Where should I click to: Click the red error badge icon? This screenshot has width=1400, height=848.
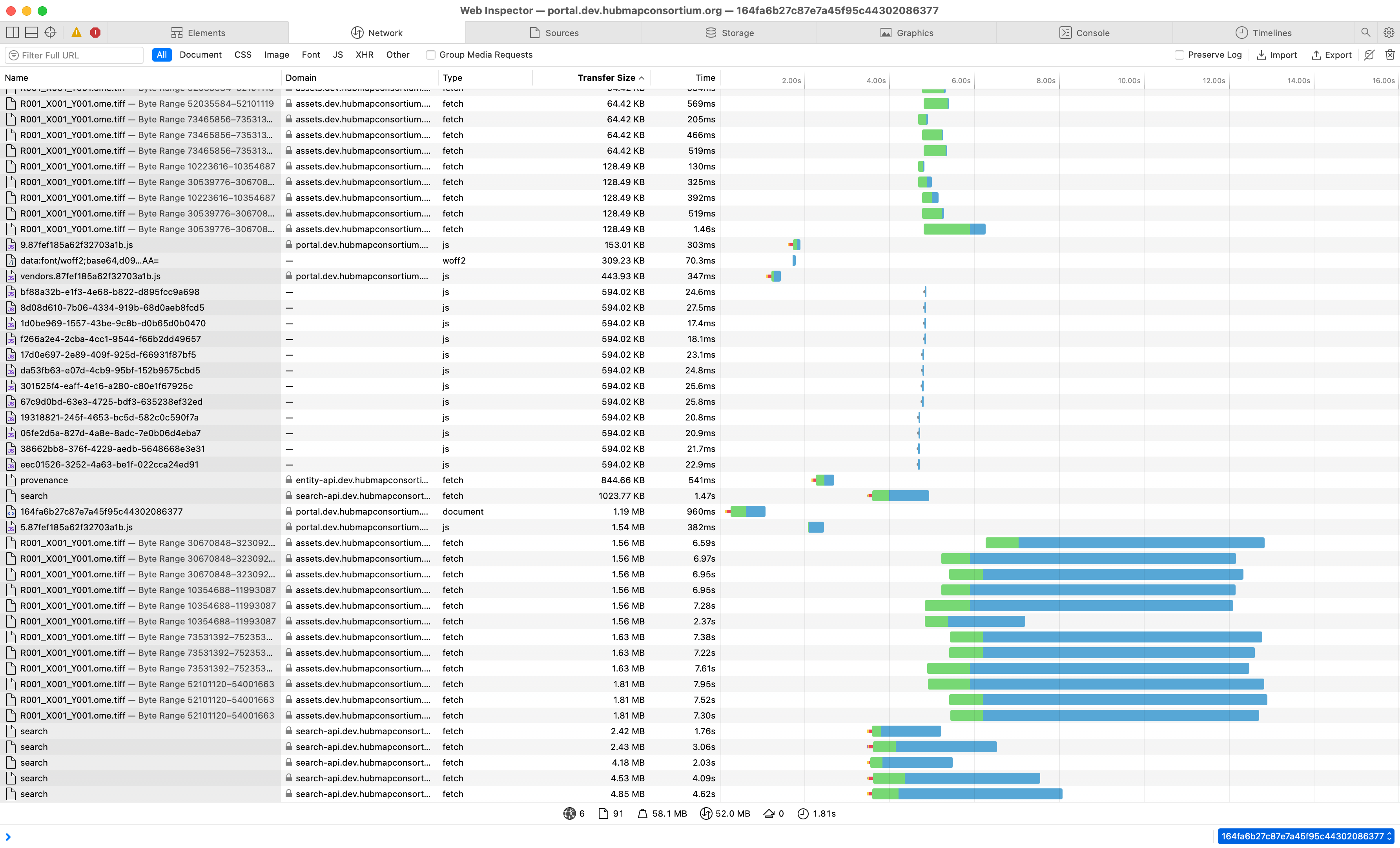click(x=95, y=33)
